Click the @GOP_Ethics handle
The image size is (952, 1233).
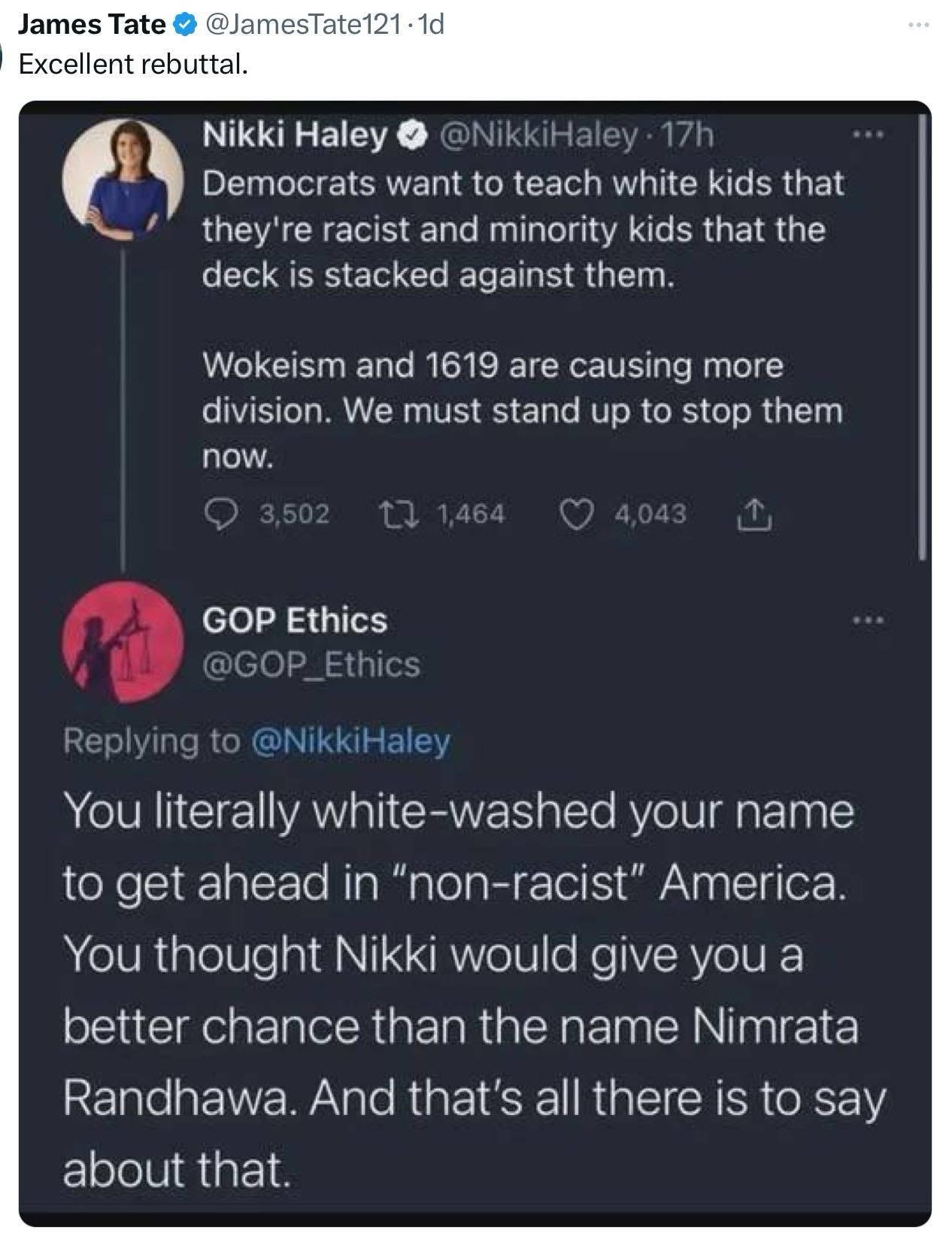(x=311, y=665)
